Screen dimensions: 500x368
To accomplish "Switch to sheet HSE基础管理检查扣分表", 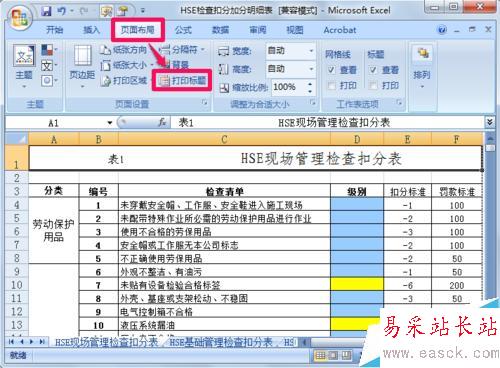I will [221, 342].
